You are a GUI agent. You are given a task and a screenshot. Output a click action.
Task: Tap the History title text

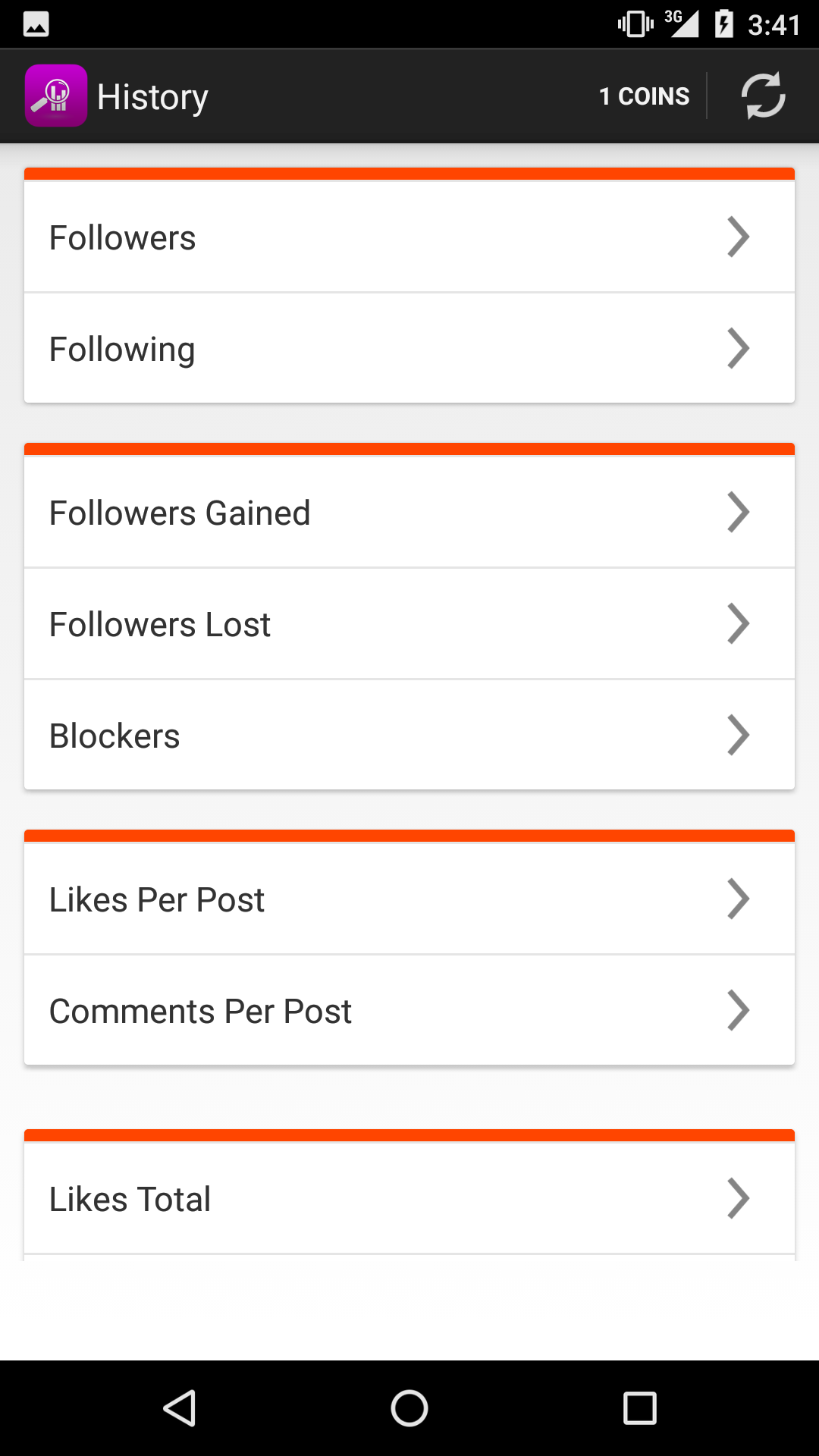[152, 97]
